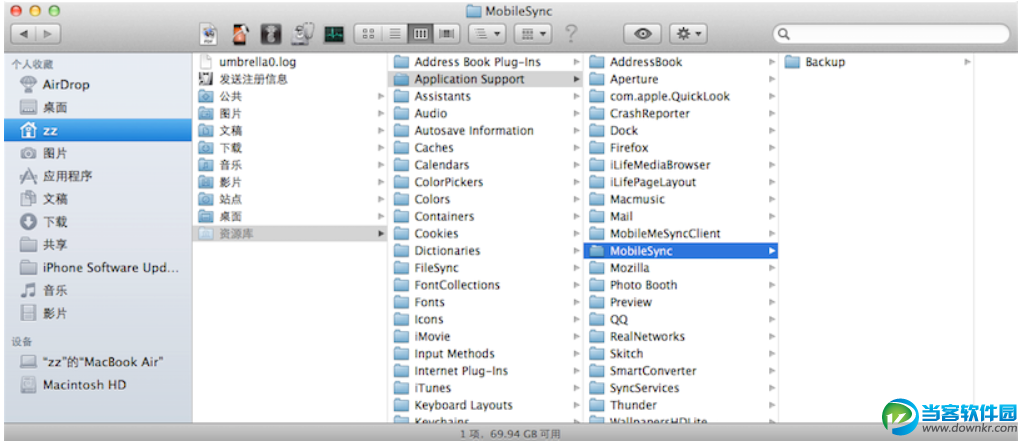
Task: Click the Firefox folder icon
Action: [x=597, y=148]
